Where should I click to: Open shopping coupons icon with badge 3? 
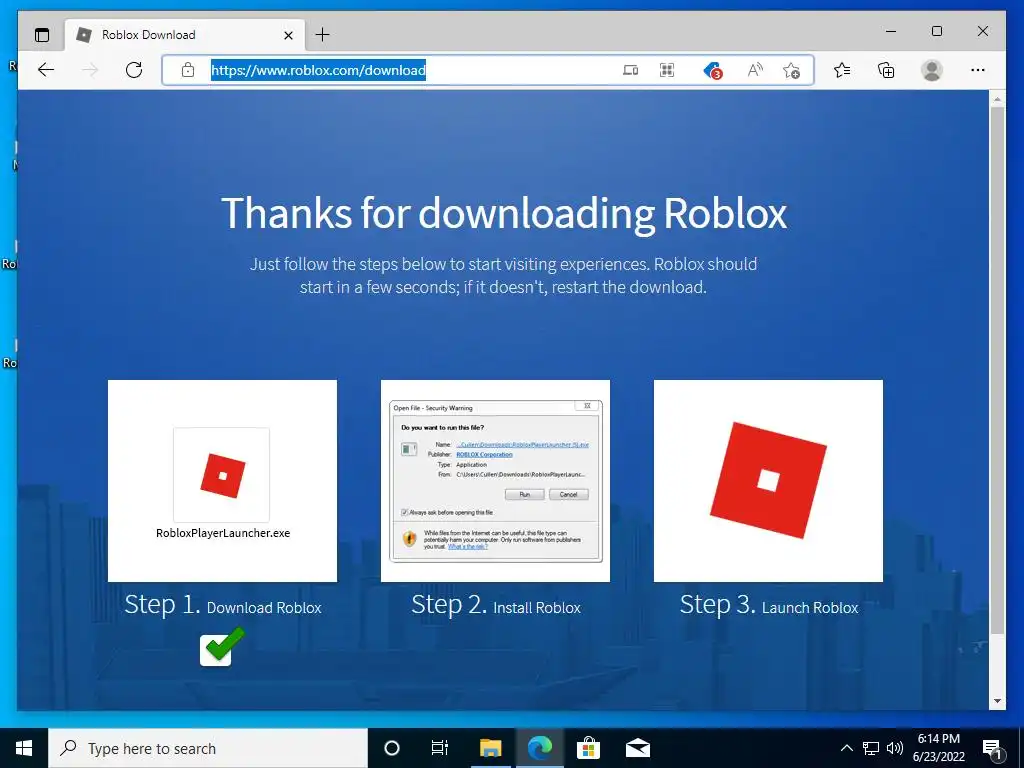[712, 70]
